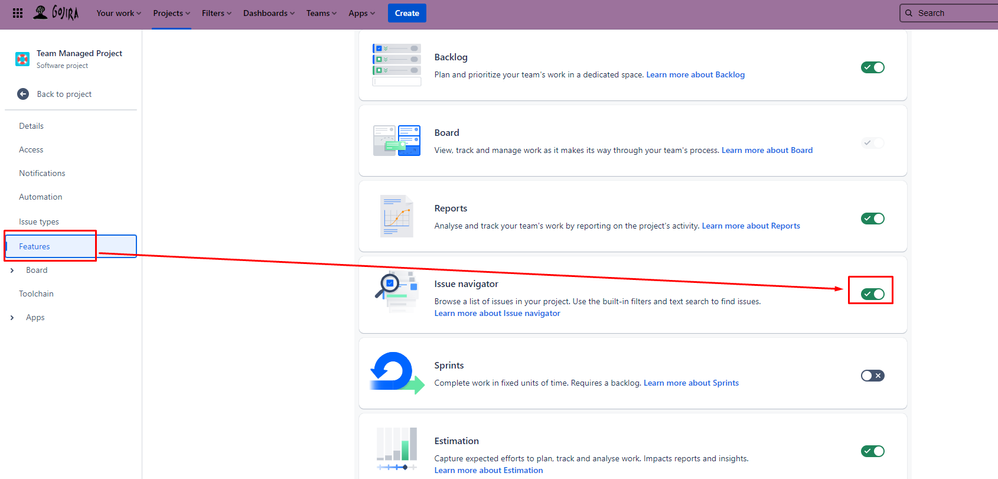Disable the Reports toggle

(873, 218)
